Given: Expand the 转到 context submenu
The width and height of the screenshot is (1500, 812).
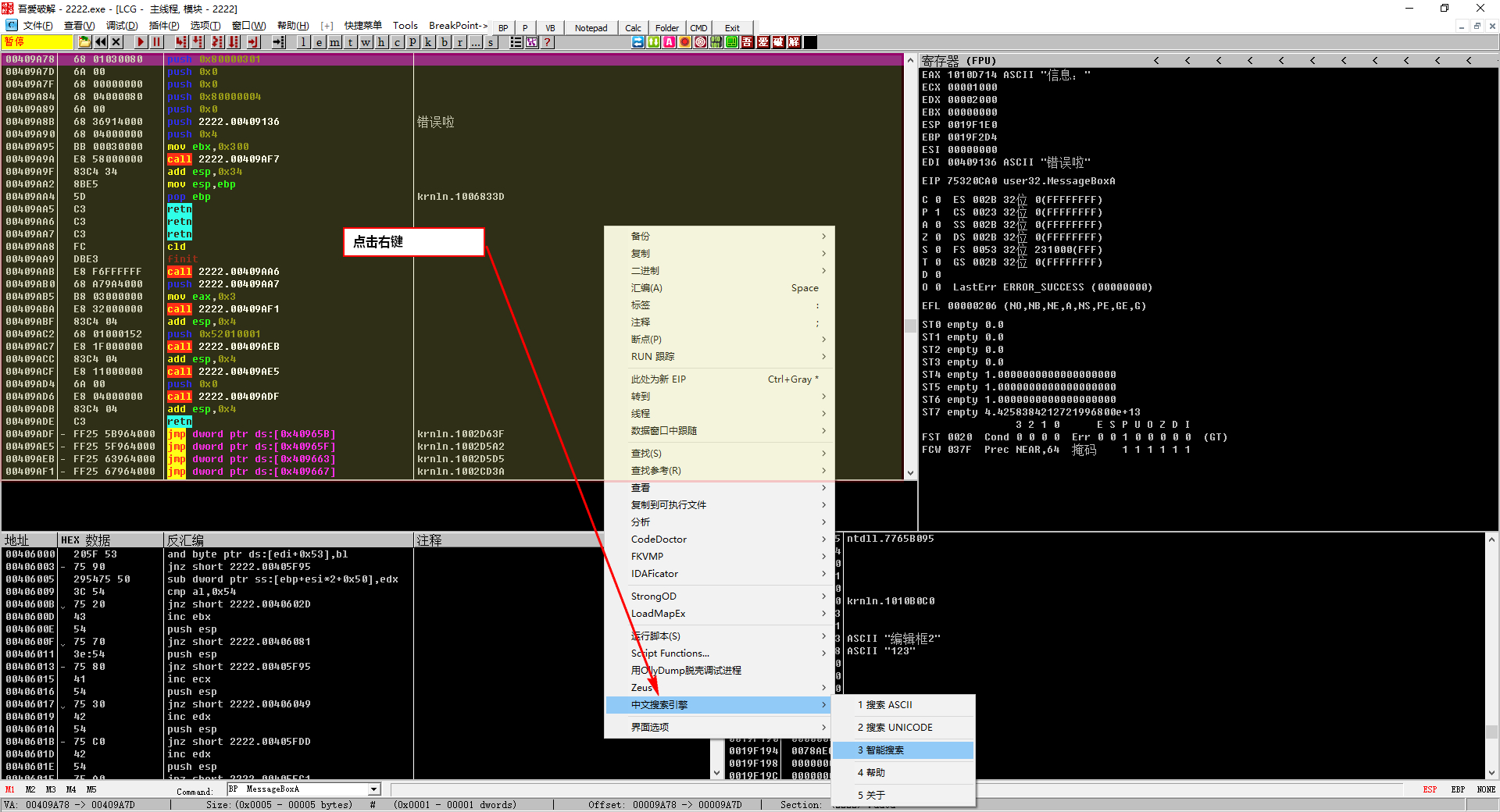Looking at the screenshot, I should coord(720,397).
